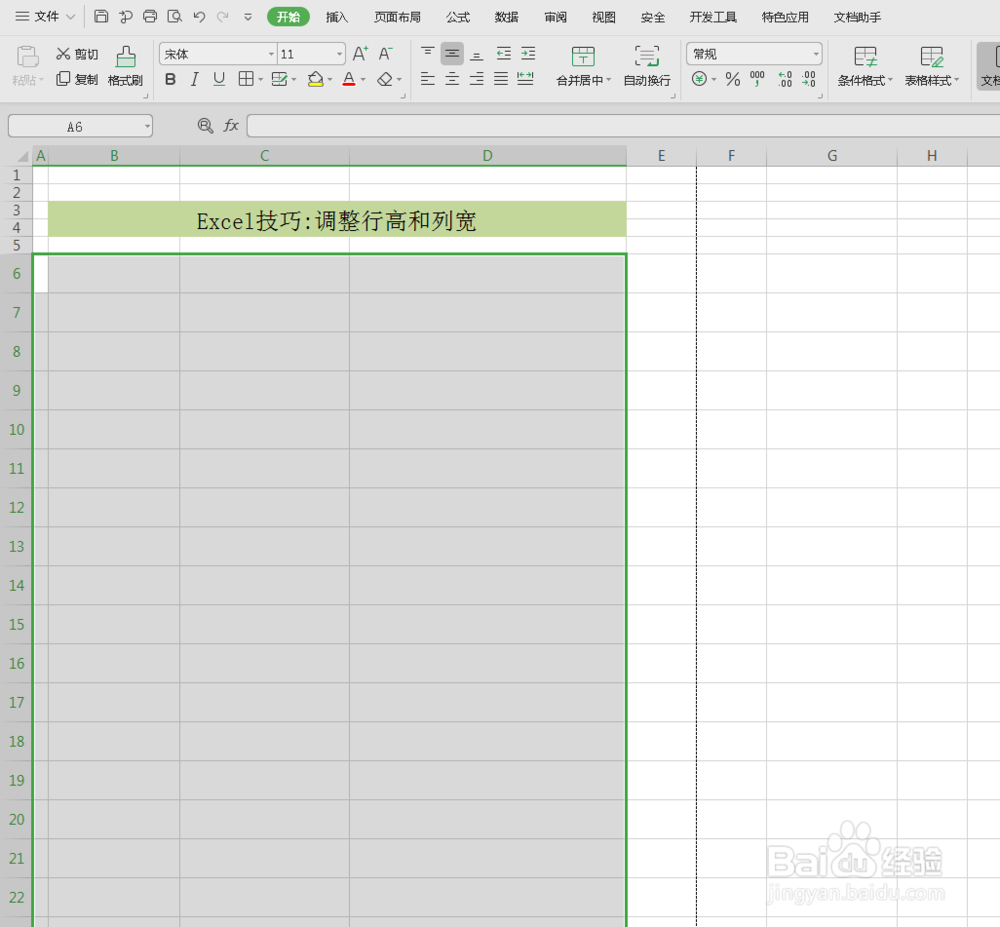Screen dimensions: 1000x927
Task: Open the 开发工具 tab
Action: coord(713,17)
